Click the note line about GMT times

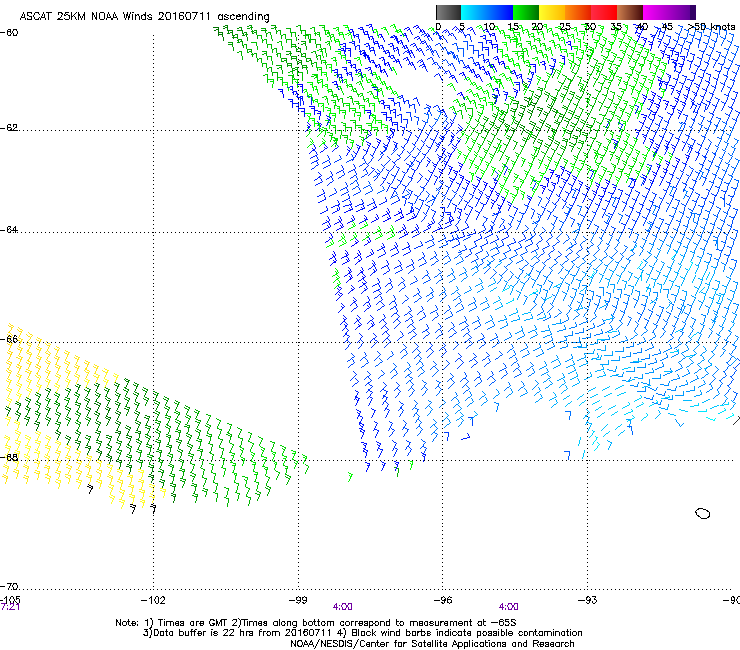[316, 623]
